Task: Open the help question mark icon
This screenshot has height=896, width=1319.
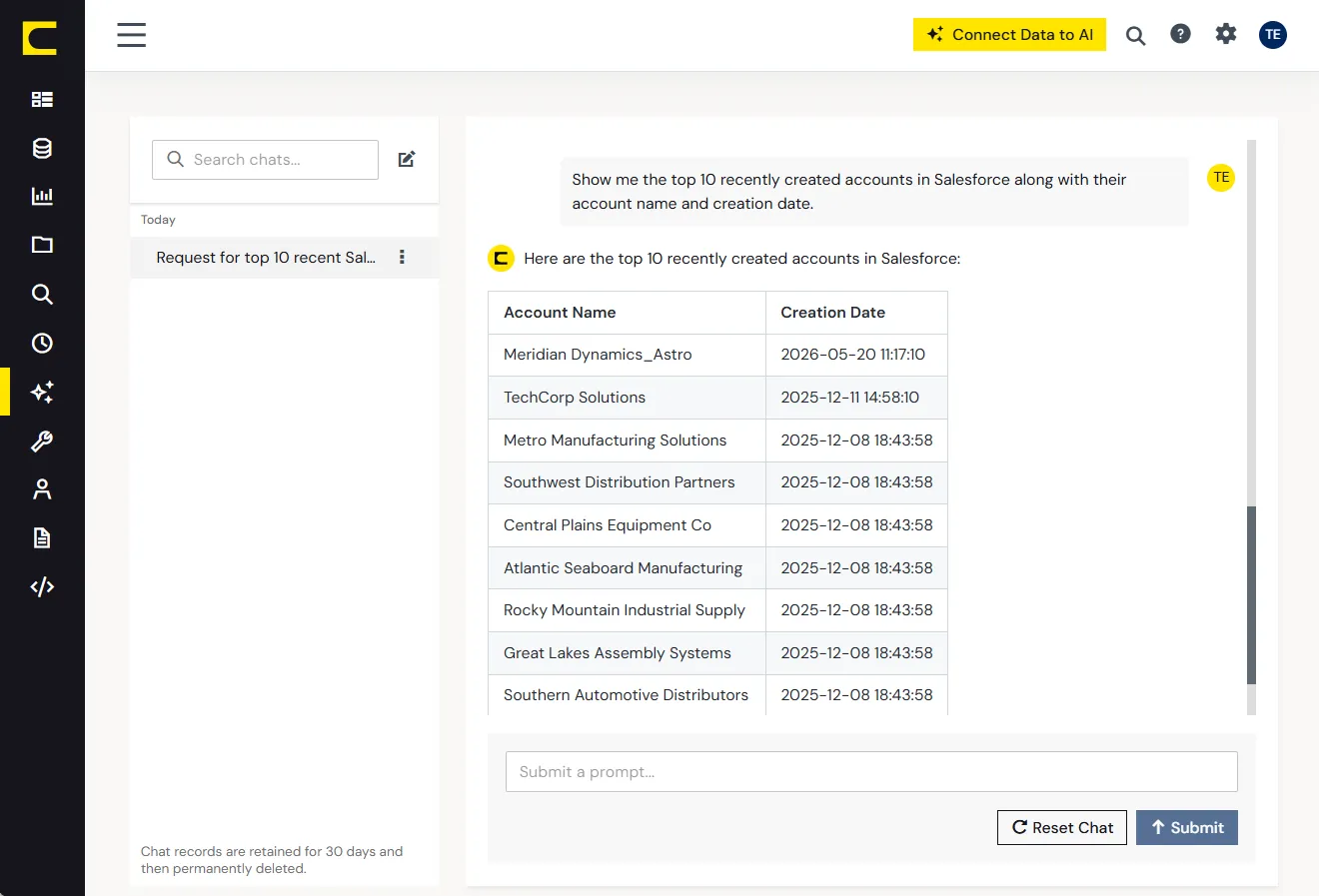Action: (1180, 34)
